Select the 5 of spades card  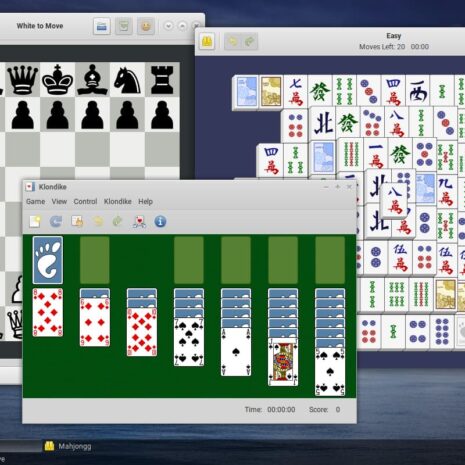pos(330,372)
